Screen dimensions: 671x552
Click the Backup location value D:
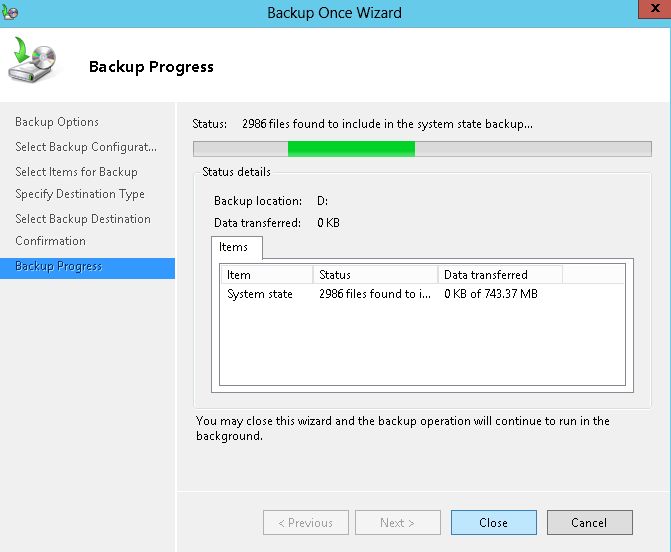coord(322,201)
